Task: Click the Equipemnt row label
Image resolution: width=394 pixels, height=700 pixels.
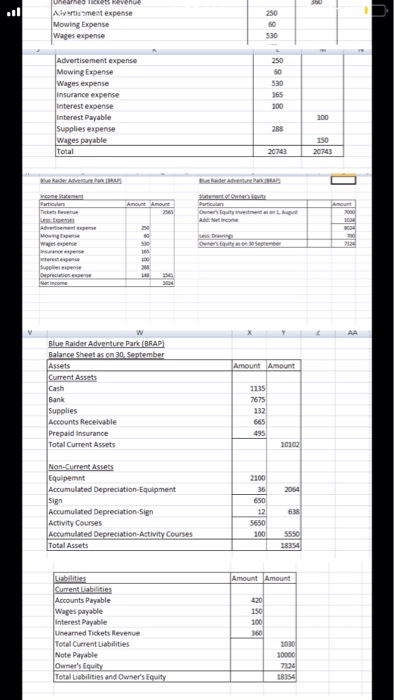Action: [x=67, y=479]
